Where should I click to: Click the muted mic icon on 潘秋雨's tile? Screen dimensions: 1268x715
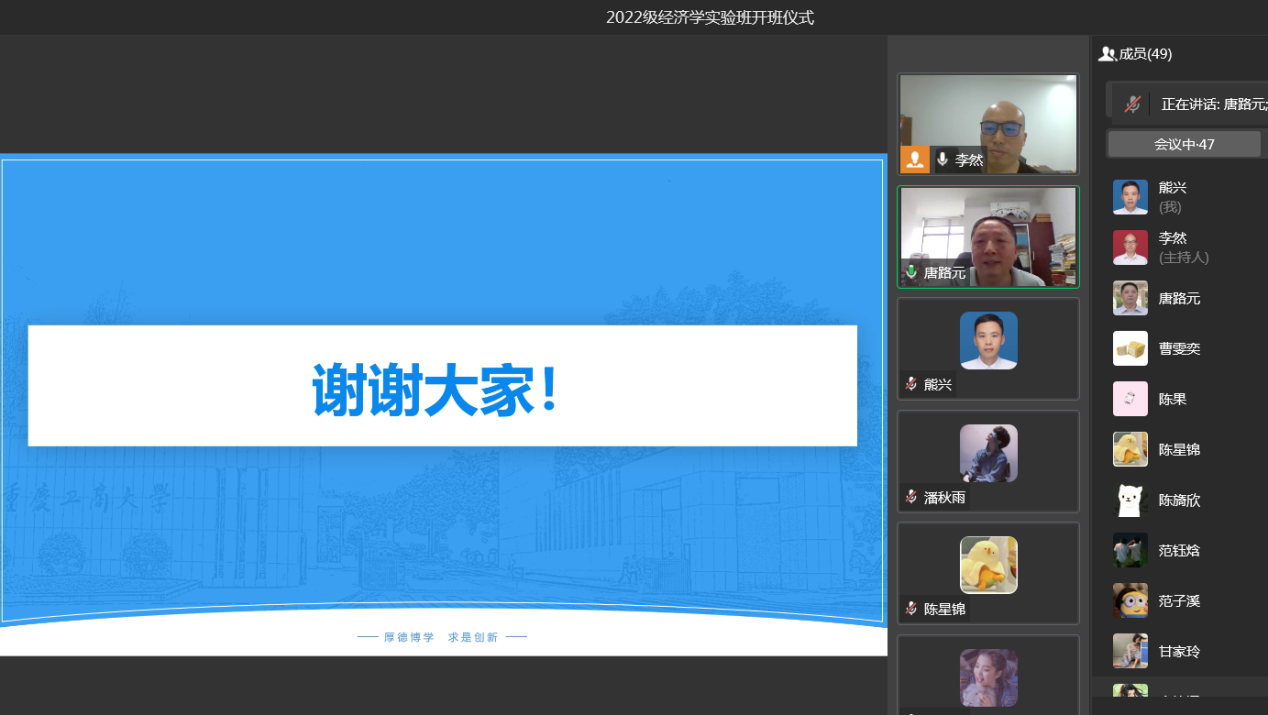point(911,497)
